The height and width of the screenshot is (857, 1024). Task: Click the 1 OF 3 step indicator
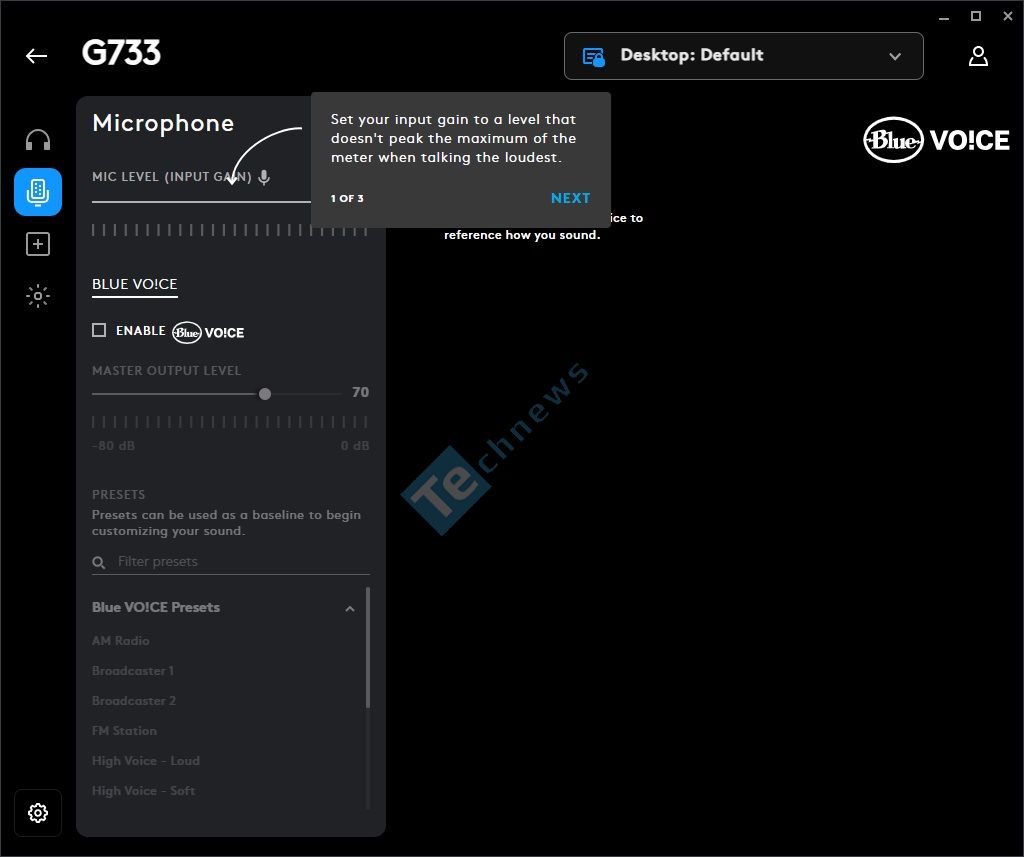[x=347, y=199]
